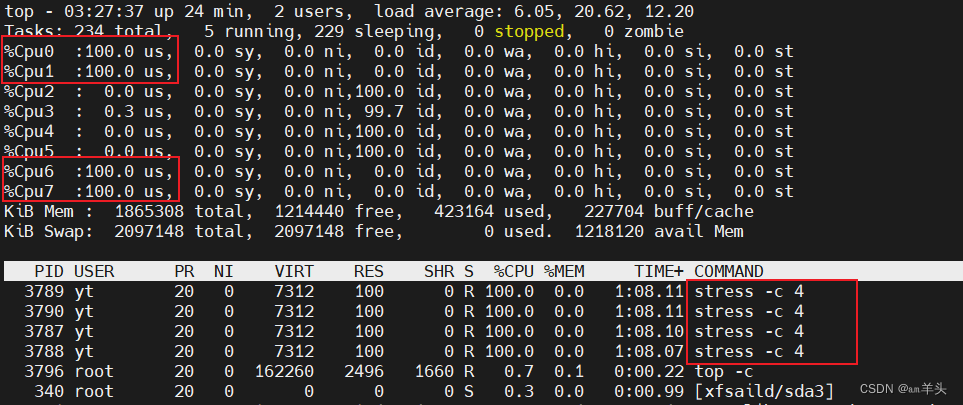Click the PID column header

pos(49,271)
